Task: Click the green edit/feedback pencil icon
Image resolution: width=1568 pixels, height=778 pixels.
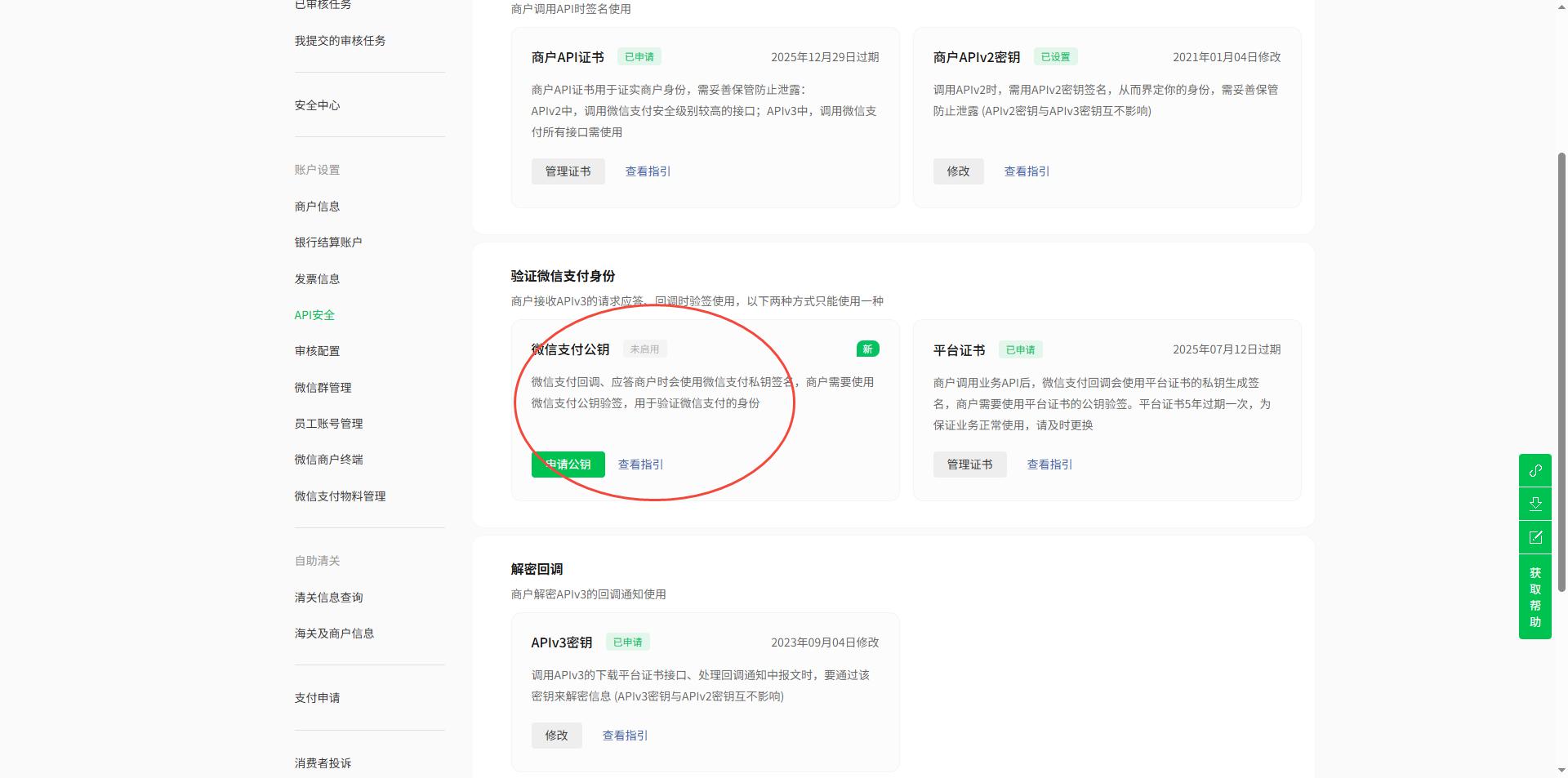Action: (1535, 537)
